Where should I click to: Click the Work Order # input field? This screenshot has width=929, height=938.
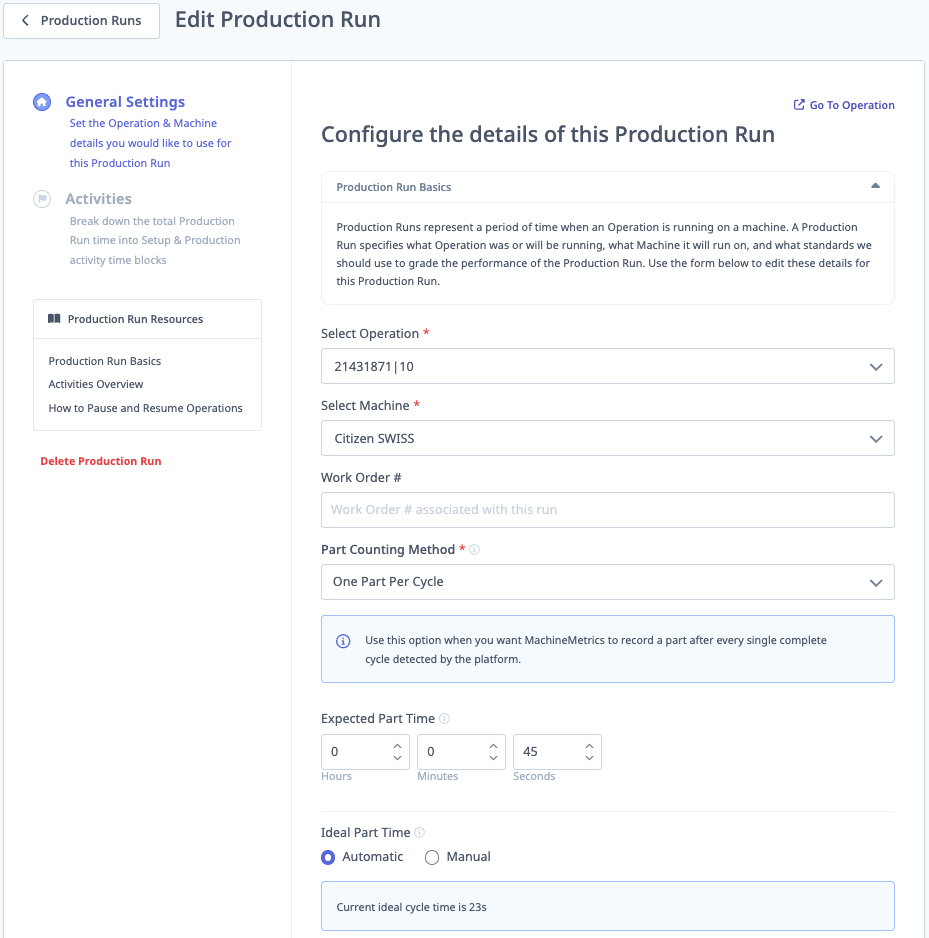coord(606,510)
